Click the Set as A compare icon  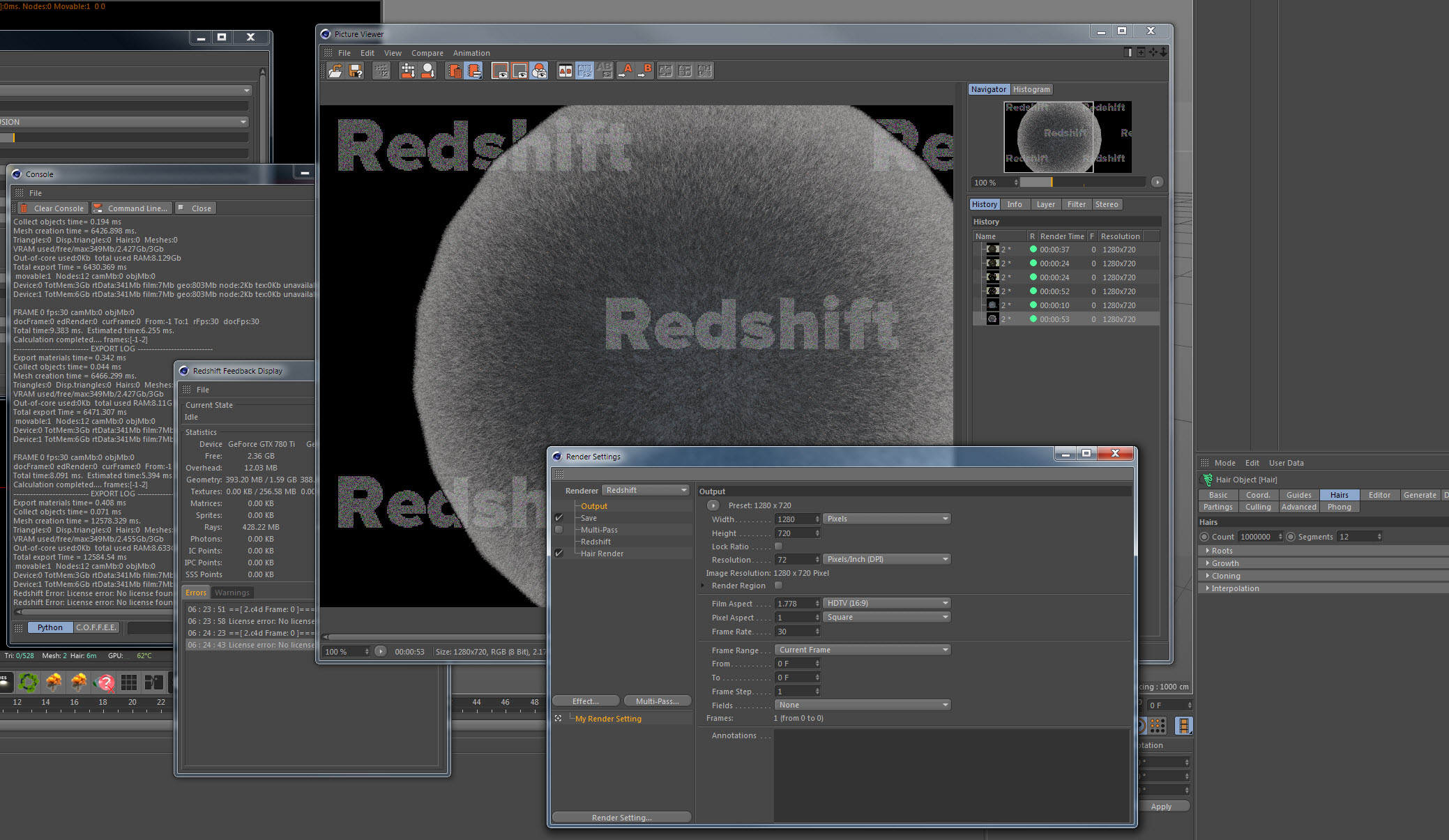(625, 70)
